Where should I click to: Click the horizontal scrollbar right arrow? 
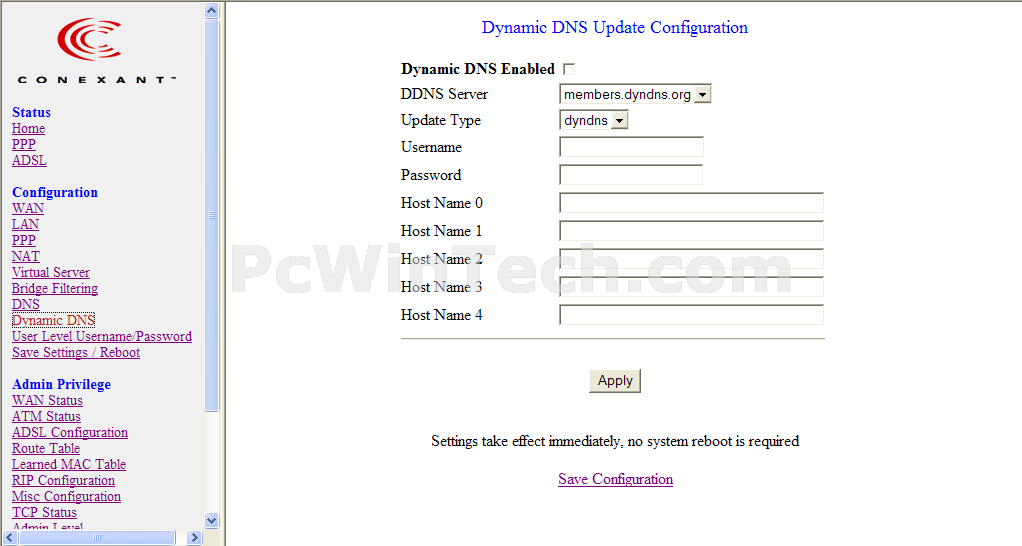pyautogui.click(x=194, y=538)
